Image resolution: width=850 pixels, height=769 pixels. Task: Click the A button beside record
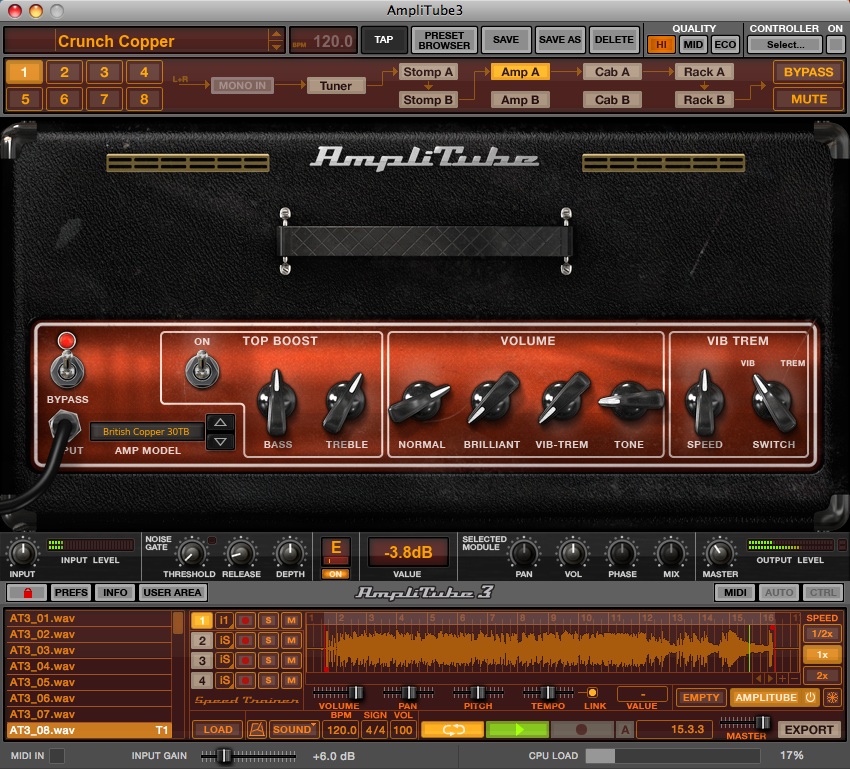pyautogui.click(x=625, y=729)
